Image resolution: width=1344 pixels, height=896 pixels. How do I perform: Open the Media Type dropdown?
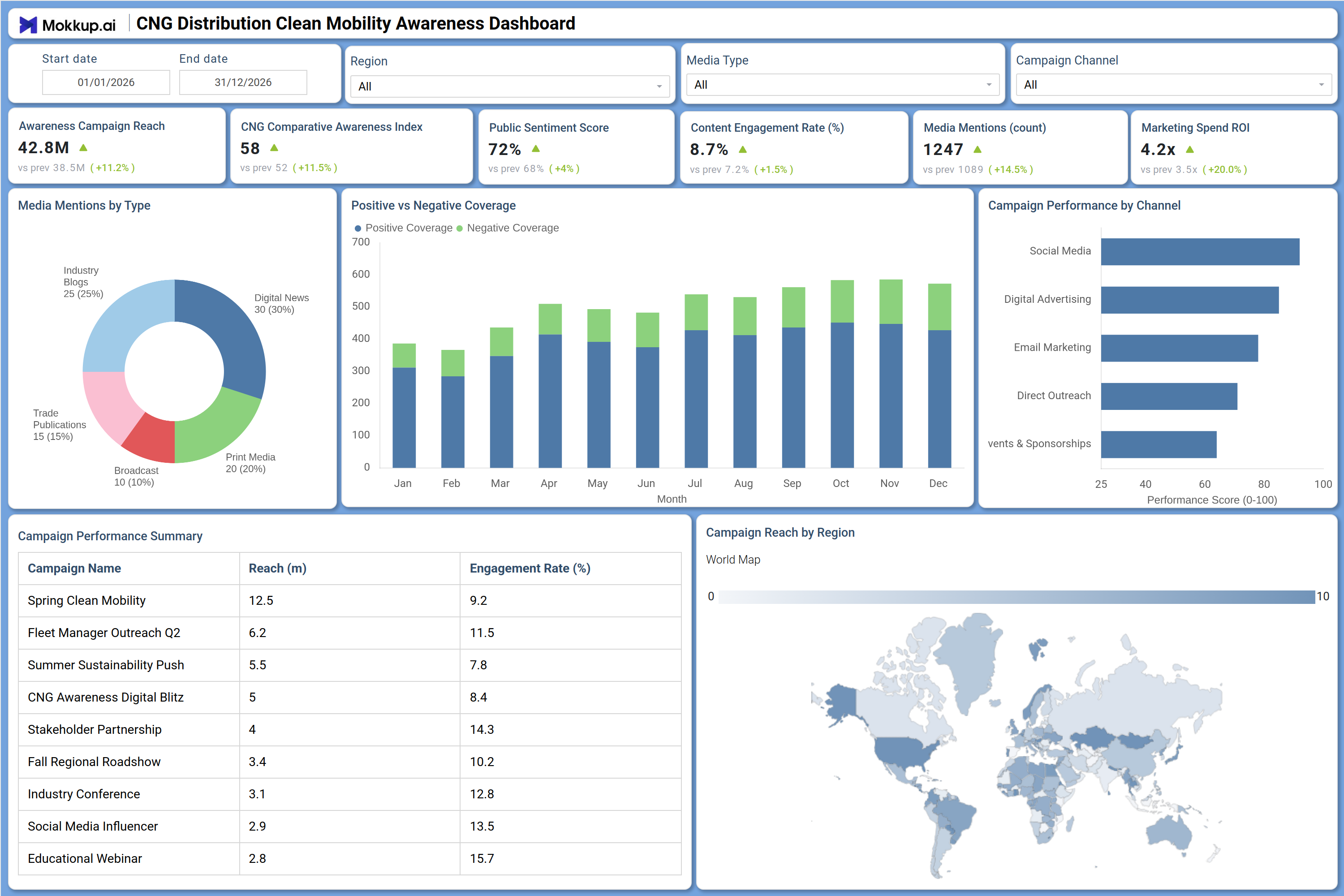[842, 85]
